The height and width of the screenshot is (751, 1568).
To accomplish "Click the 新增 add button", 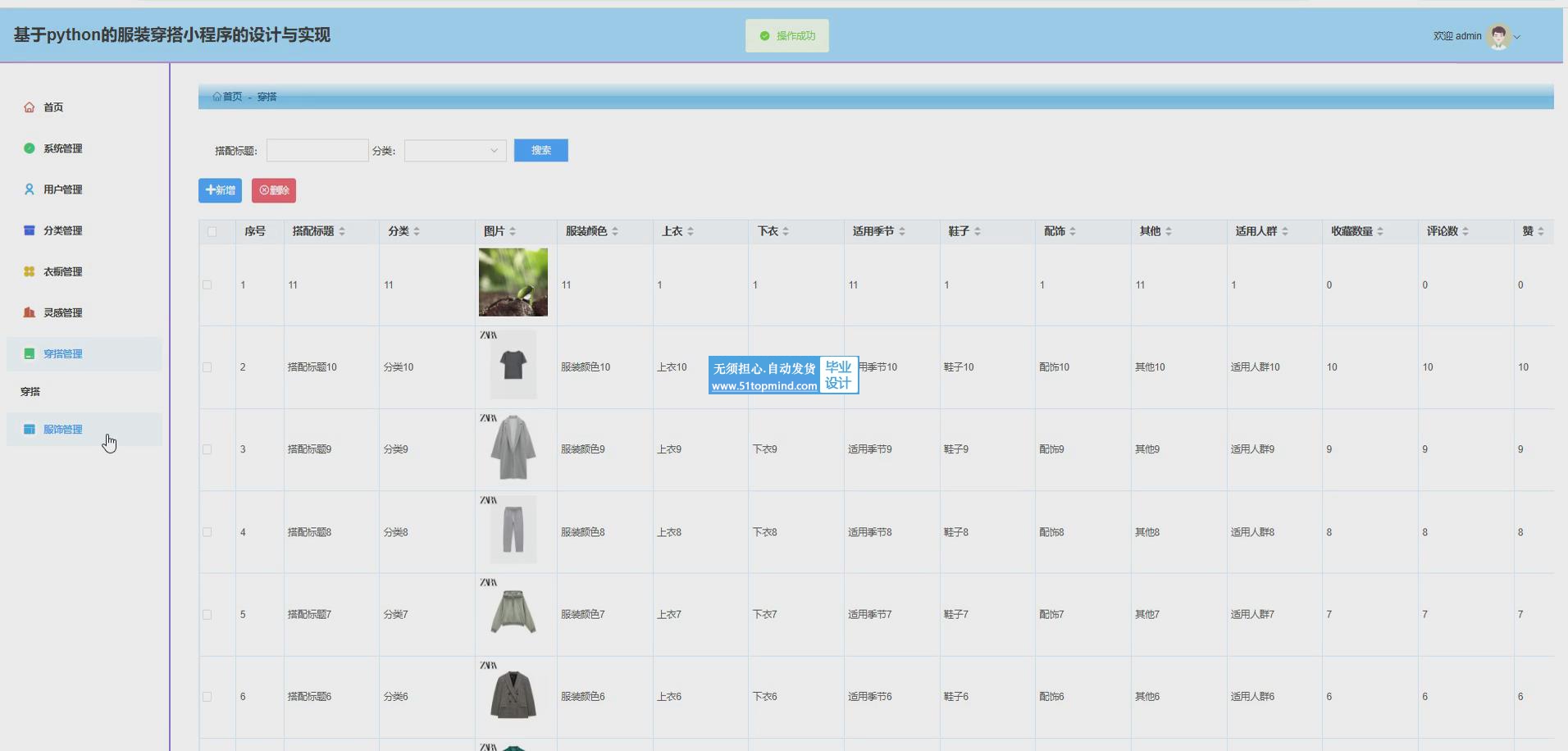I will [x=220, y=190].
